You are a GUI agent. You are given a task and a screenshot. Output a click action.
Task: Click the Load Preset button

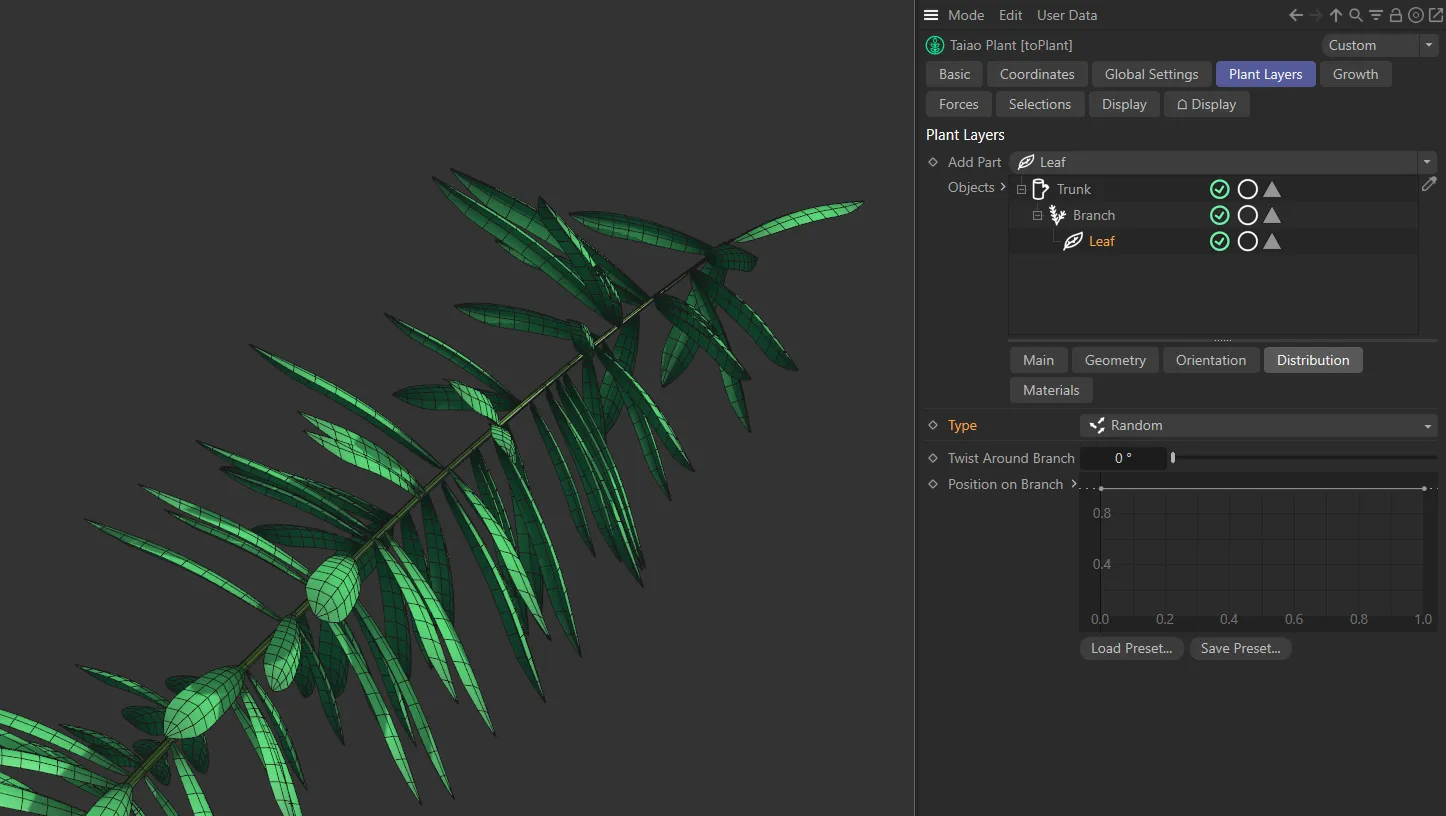[1131, 648]
